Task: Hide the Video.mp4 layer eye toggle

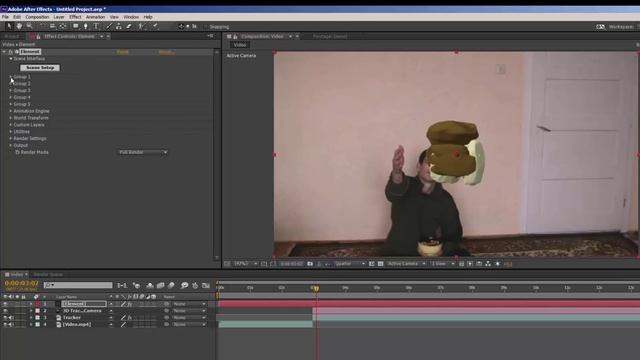Action: tap(5, 324)
